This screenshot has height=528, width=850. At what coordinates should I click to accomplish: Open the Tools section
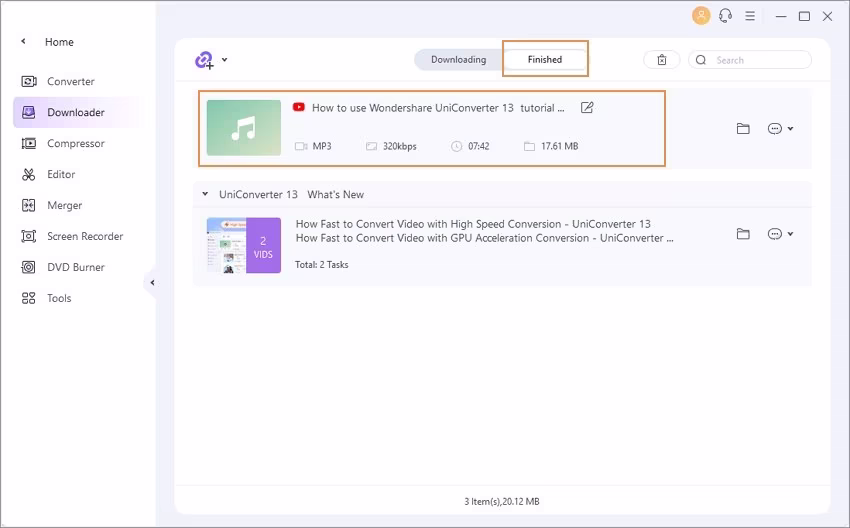59,298
